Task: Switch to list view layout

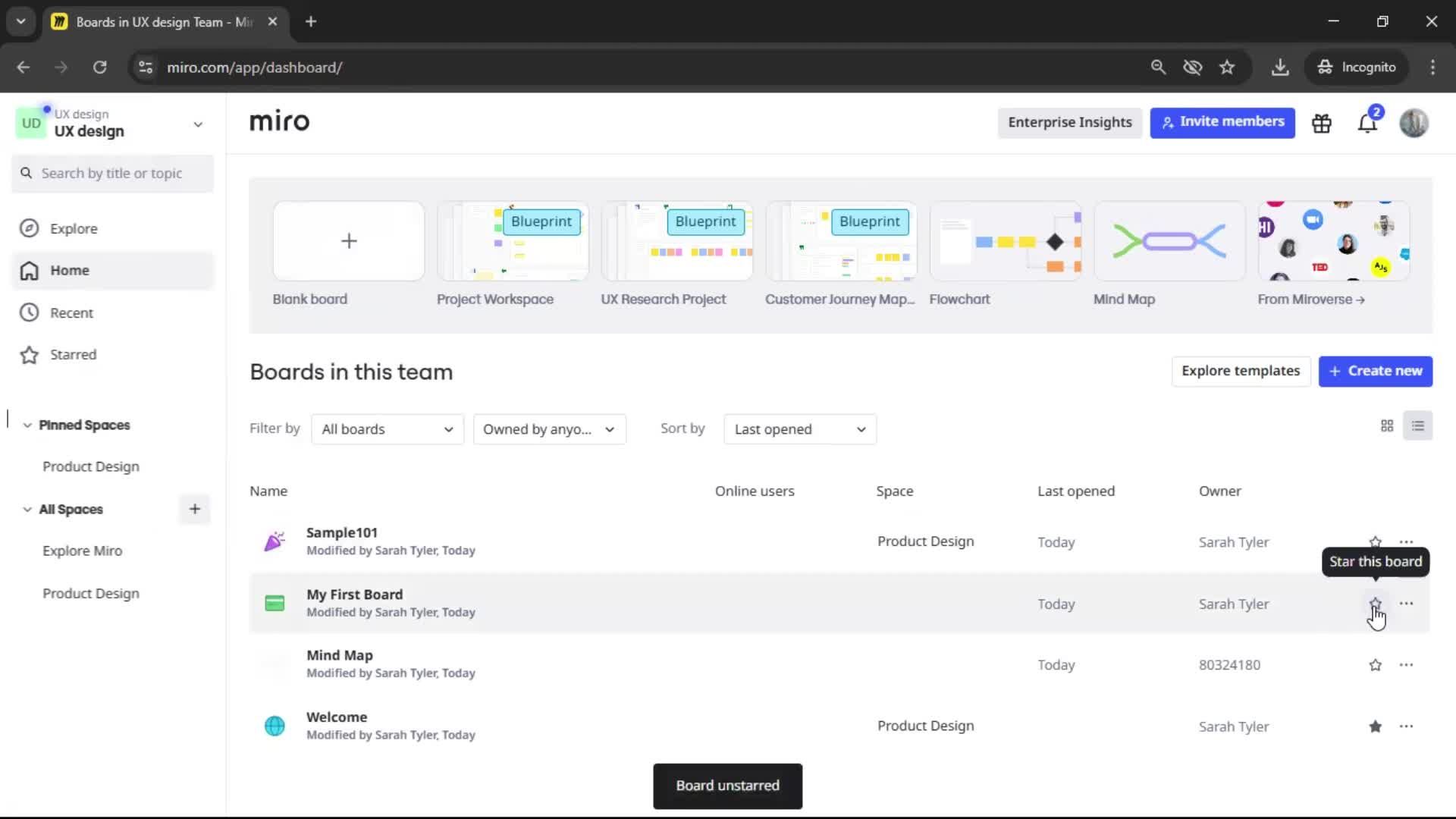Action: pos(1417,426)
